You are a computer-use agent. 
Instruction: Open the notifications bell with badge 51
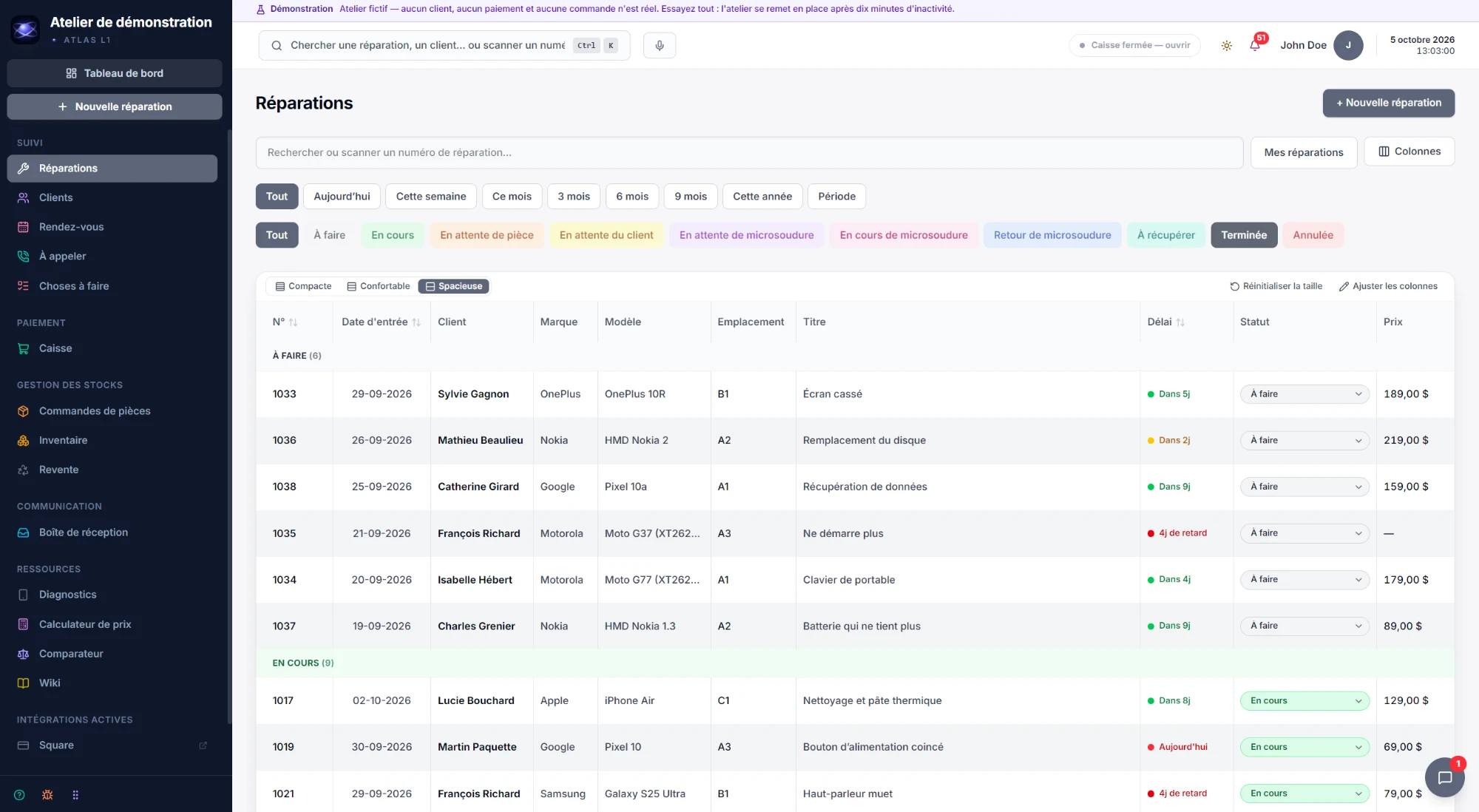point(1255,45)
